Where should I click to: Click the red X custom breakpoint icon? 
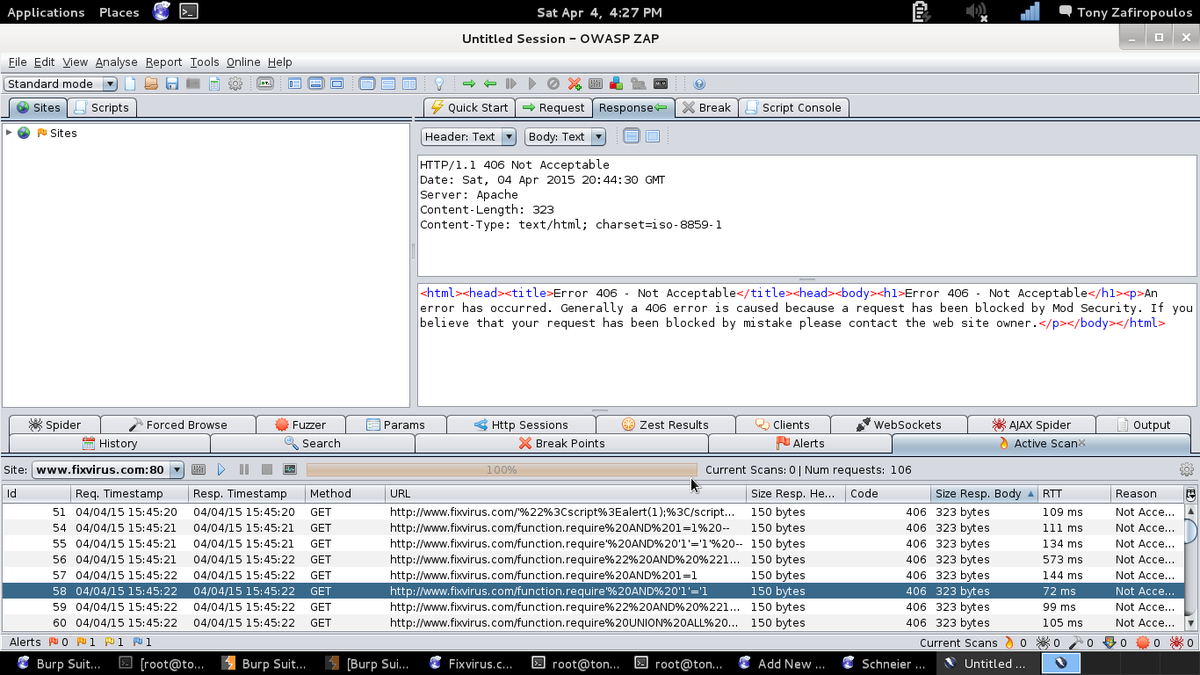coord(574,84)
